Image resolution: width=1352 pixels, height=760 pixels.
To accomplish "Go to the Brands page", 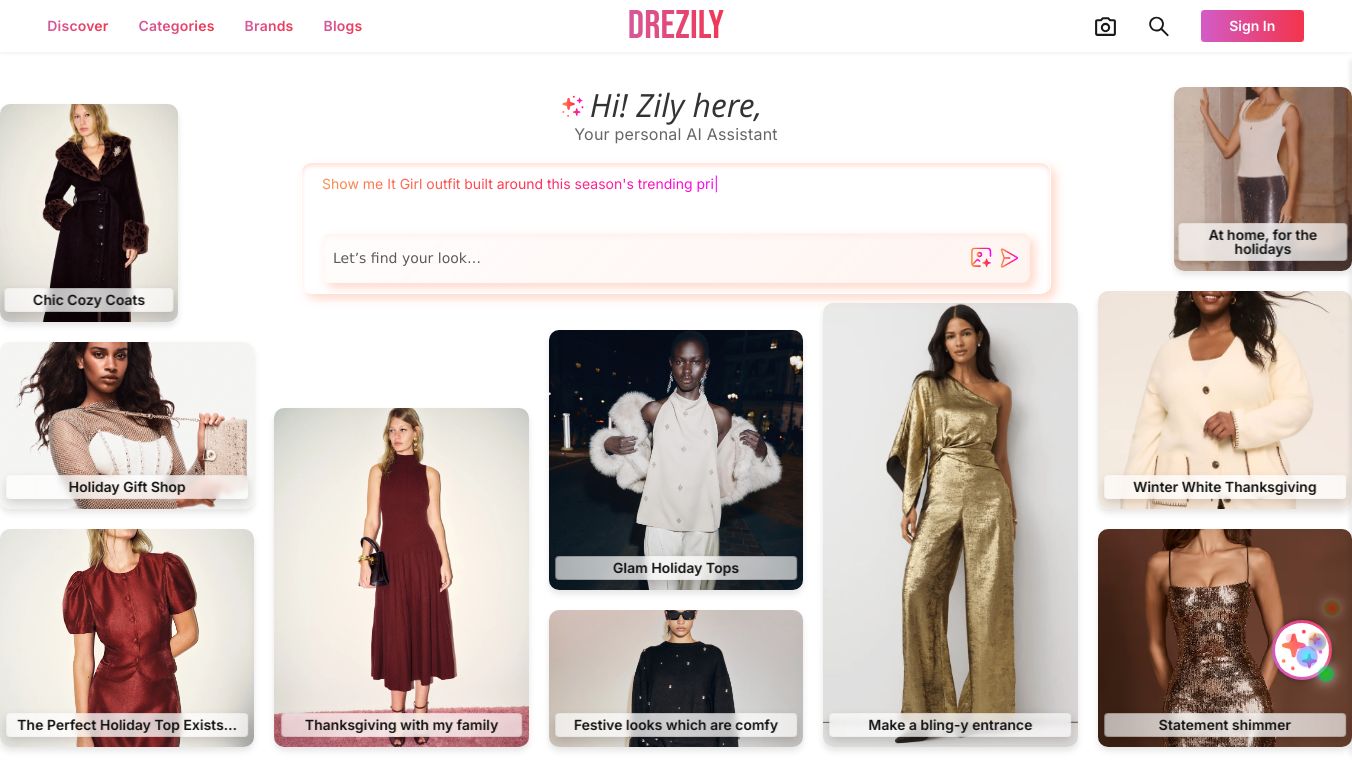I will (269, 26).
